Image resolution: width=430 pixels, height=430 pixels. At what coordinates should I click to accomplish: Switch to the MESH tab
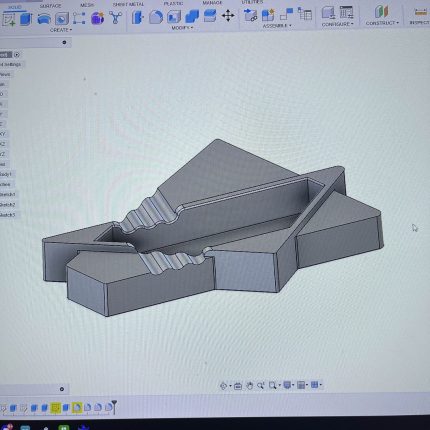tap(87, 5)
